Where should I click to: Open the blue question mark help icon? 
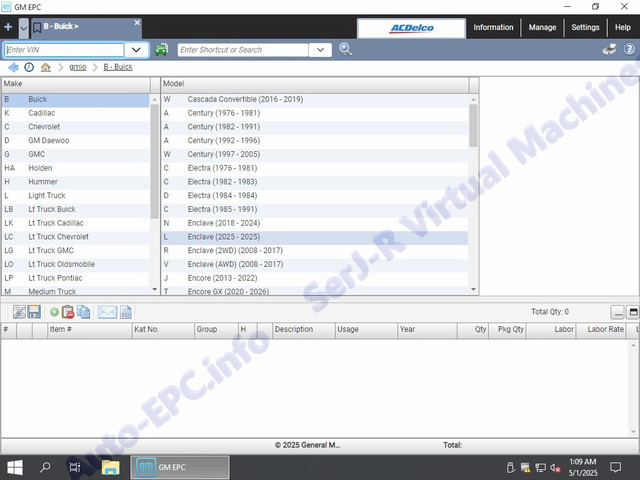coord(629,49)
